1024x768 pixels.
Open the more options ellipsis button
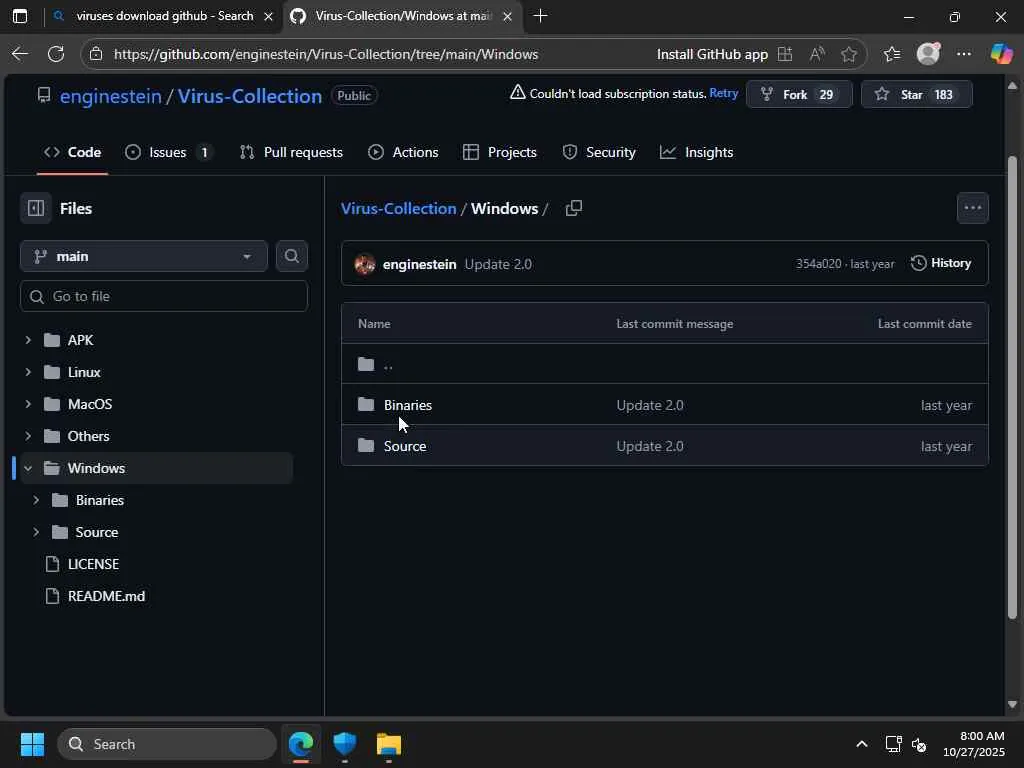point(972,208)
